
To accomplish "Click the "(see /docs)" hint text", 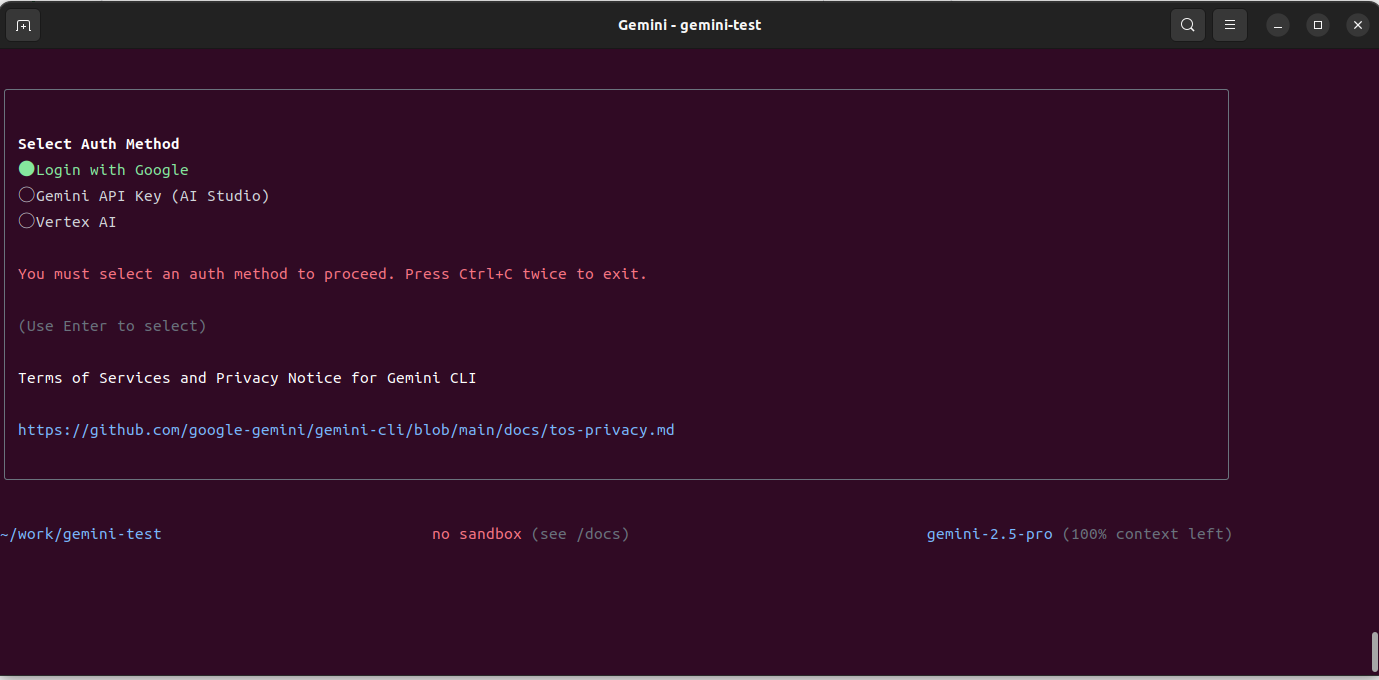I will tap(580, 534).
